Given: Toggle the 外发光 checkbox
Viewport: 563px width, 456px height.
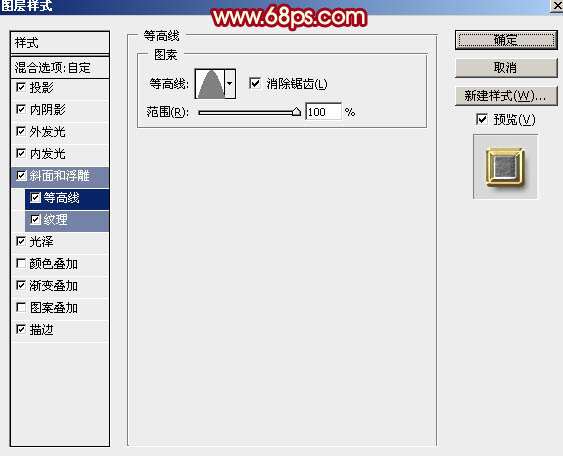Looking at the screenshot, I should (21, 131).
